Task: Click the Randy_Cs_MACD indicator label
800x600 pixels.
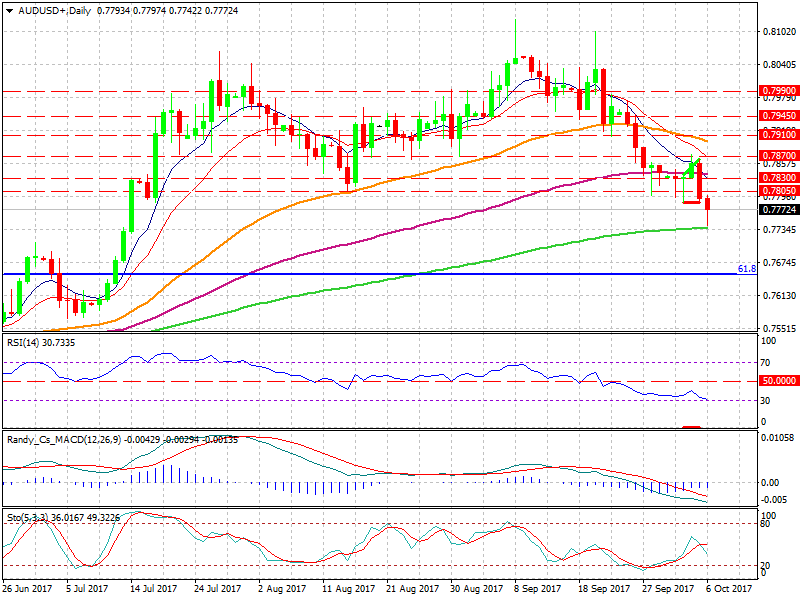Action: pos(60,440)
